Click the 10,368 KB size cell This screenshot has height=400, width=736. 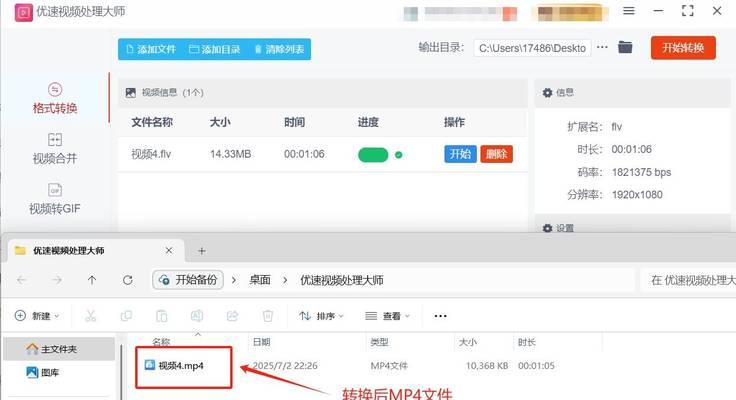487,366
